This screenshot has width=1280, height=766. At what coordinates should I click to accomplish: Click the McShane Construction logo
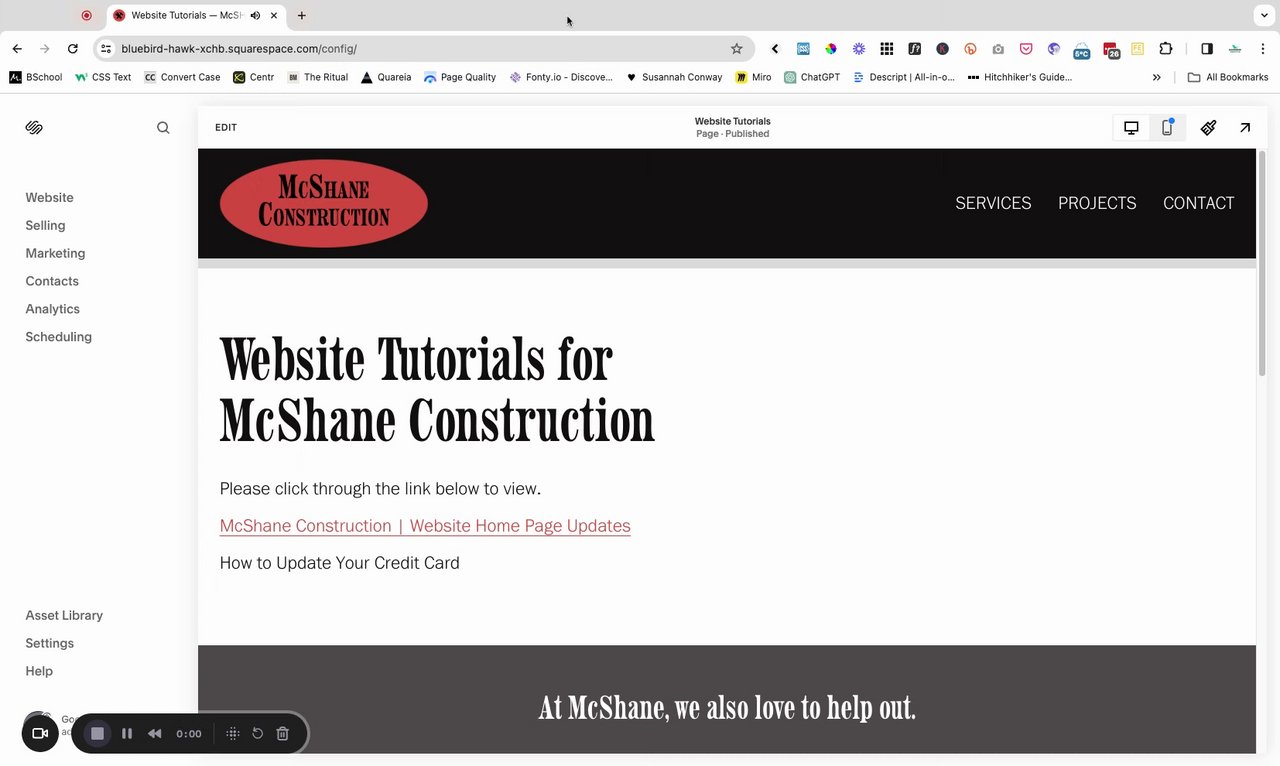pyautogui.click(x=324, y=203)
